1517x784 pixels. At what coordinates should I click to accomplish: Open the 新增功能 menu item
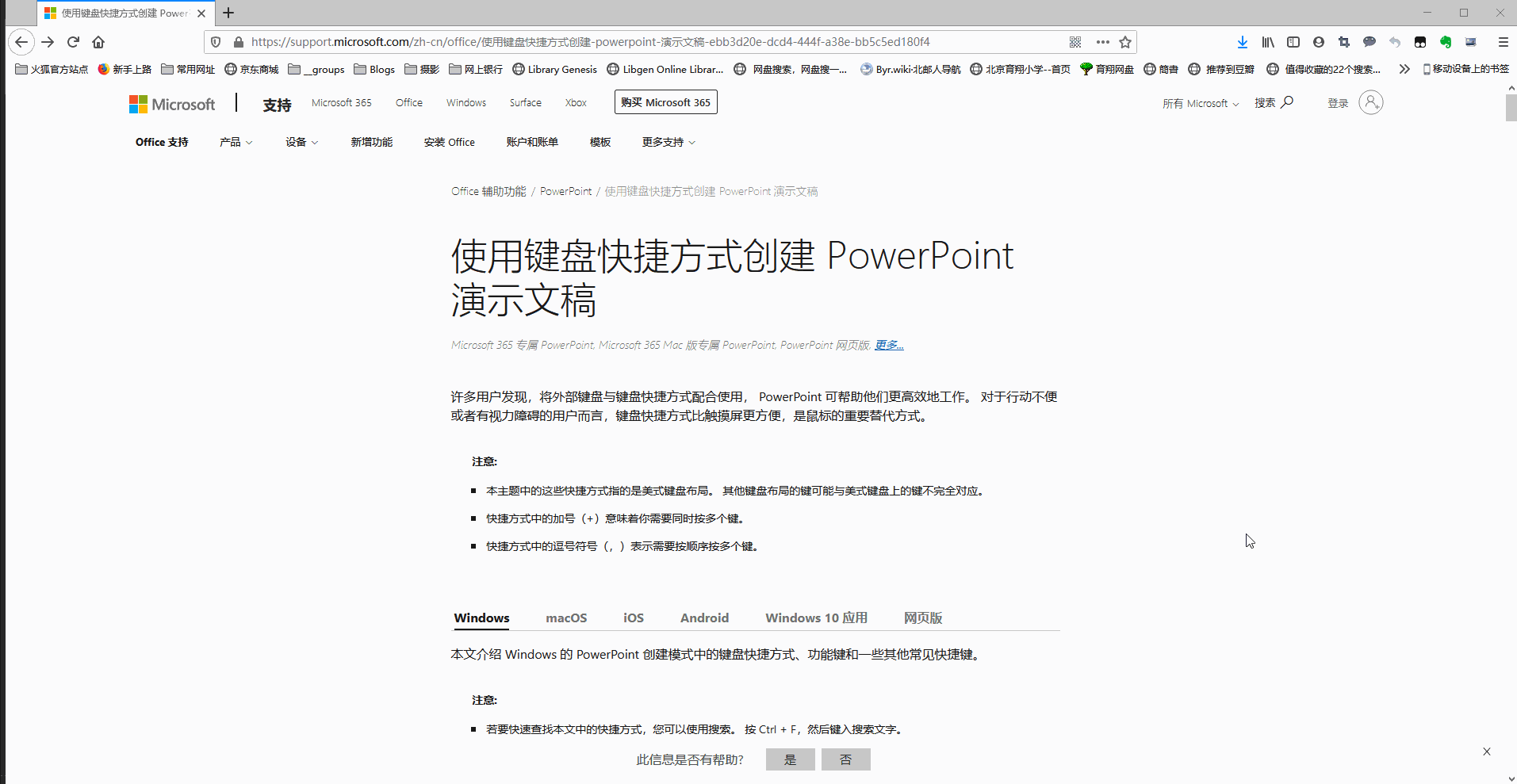pyautogui.click(x=372, y=142)
